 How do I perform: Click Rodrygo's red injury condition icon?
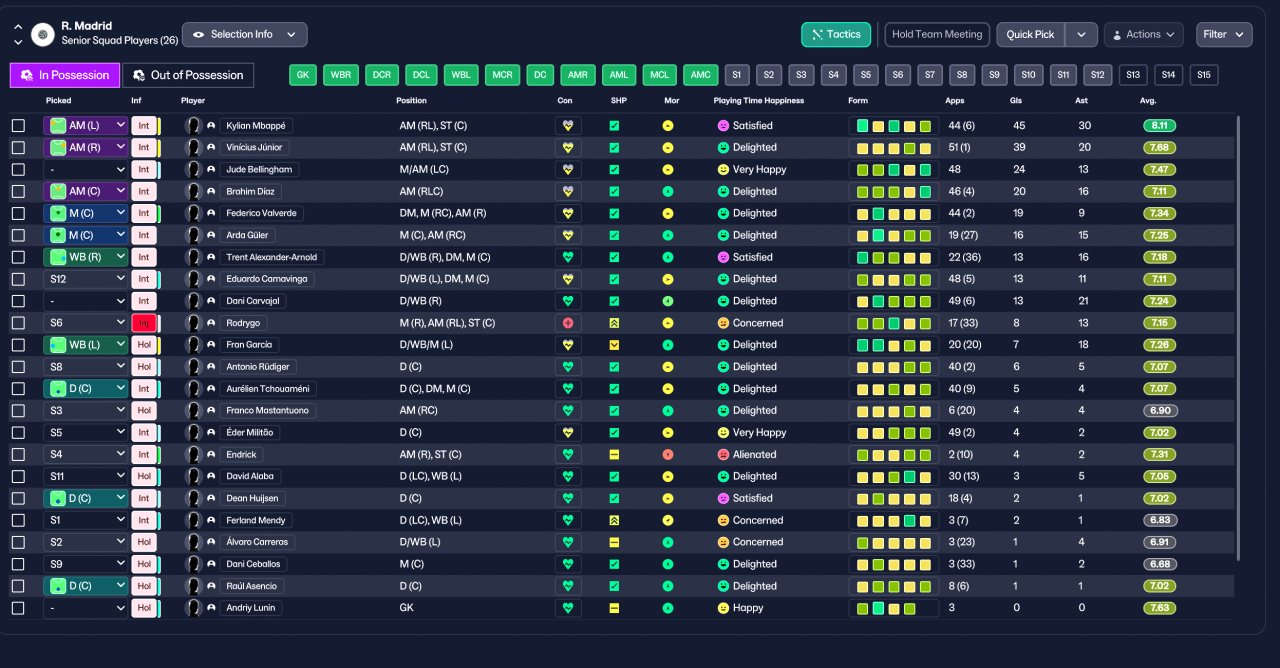click(x=568, y=323)
